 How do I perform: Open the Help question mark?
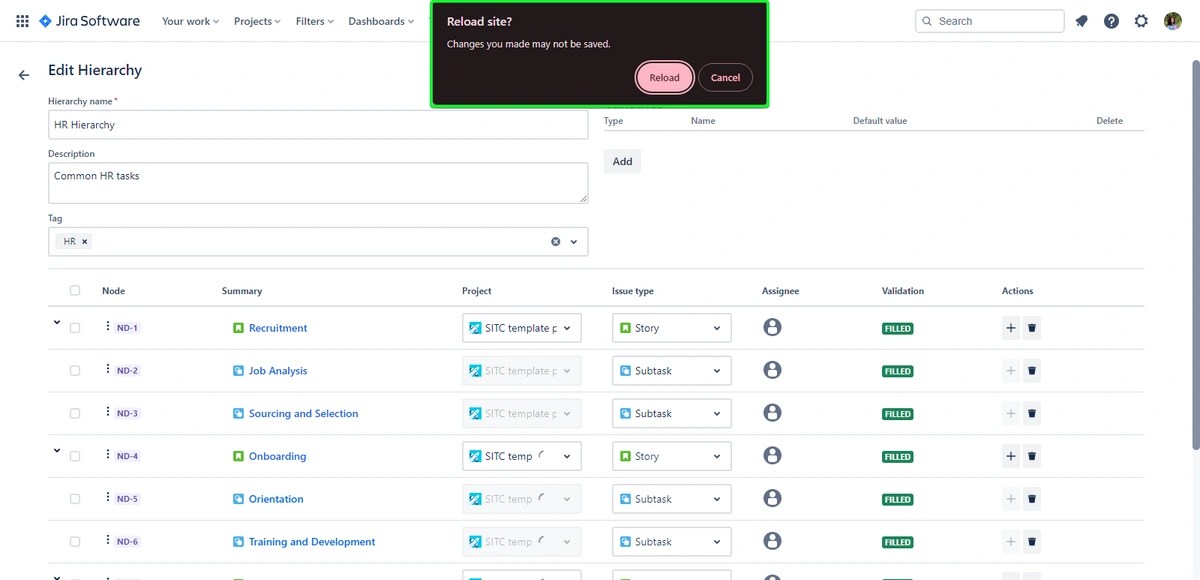[1111, 20]
